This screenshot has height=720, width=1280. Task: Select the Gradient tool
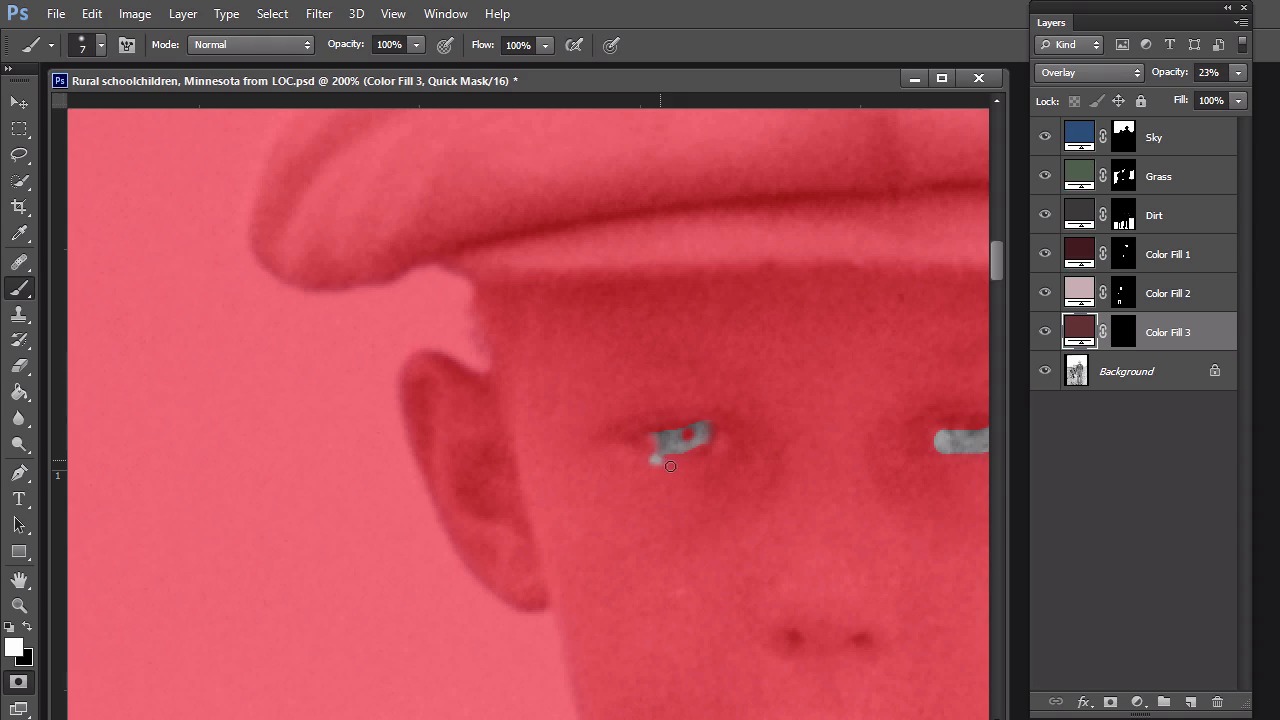tap(19, 392)
